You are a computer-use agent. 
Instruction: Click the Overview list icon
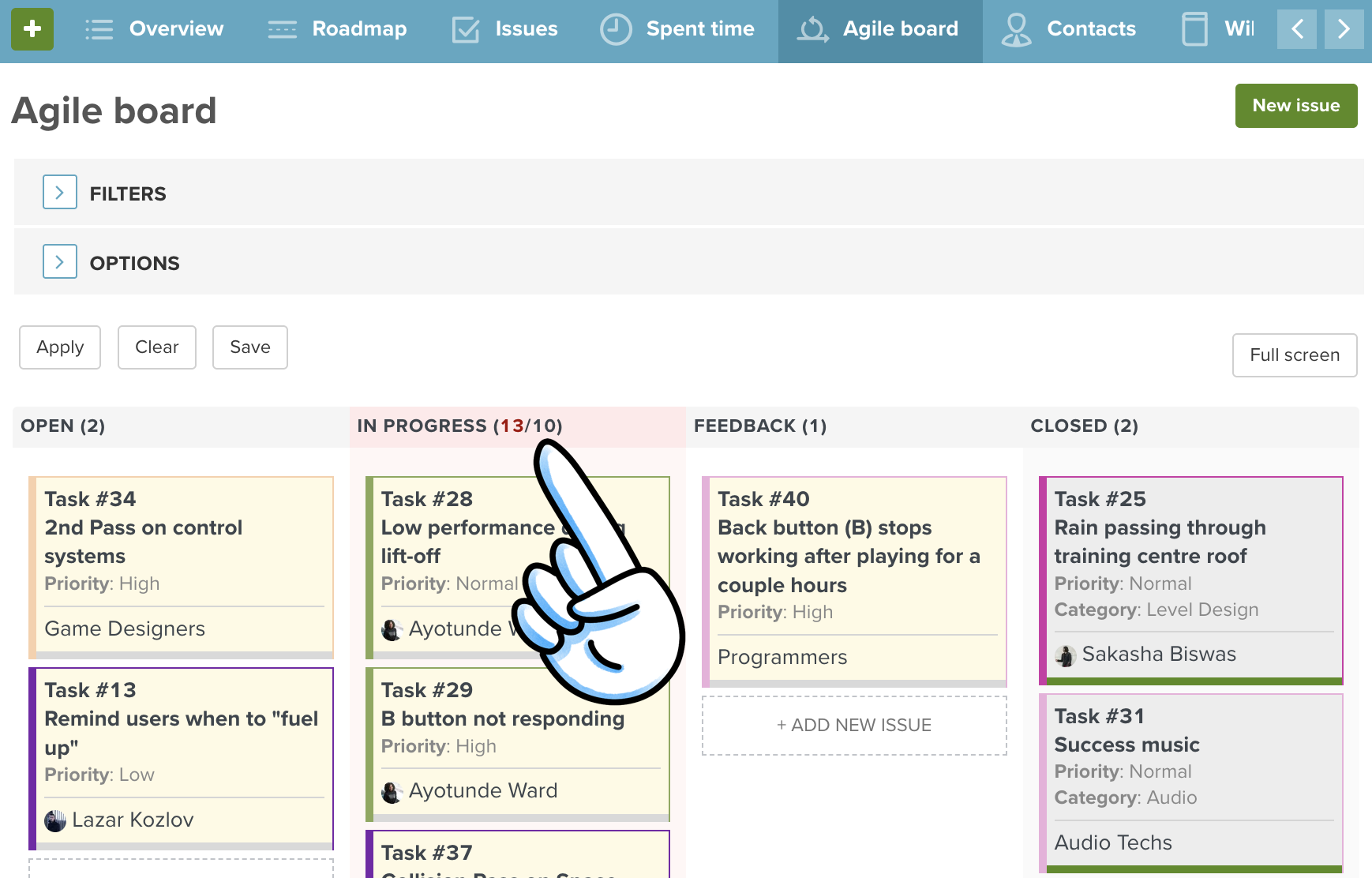pyautogui.click(x=99, y=30)
